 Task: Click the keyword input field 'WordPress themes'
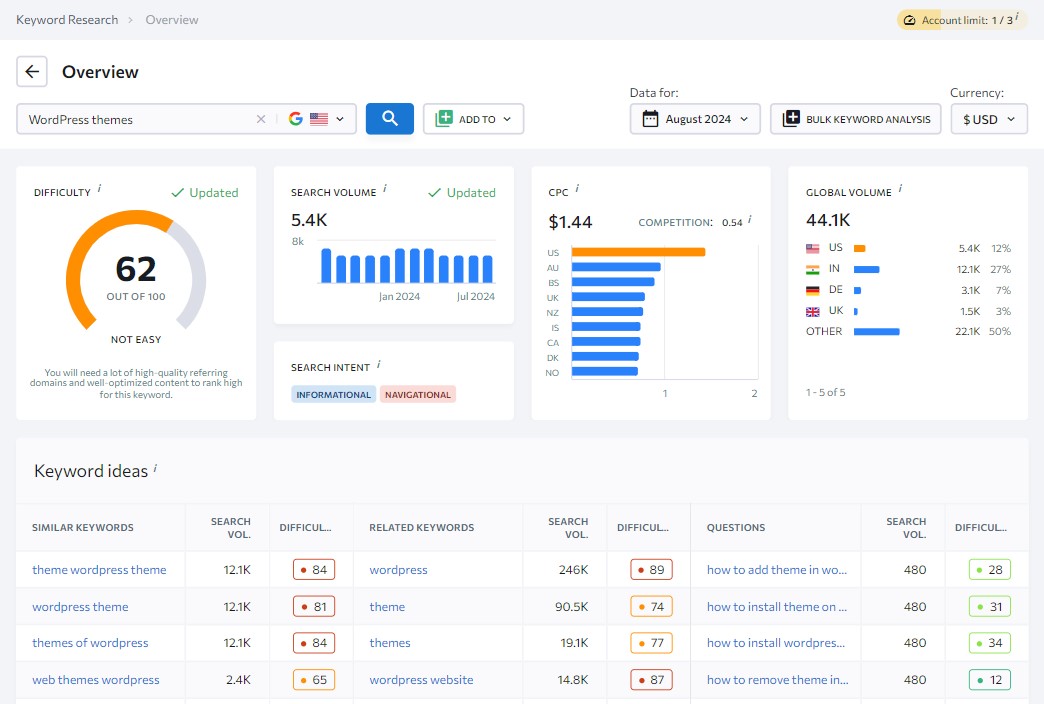(136, 119)
